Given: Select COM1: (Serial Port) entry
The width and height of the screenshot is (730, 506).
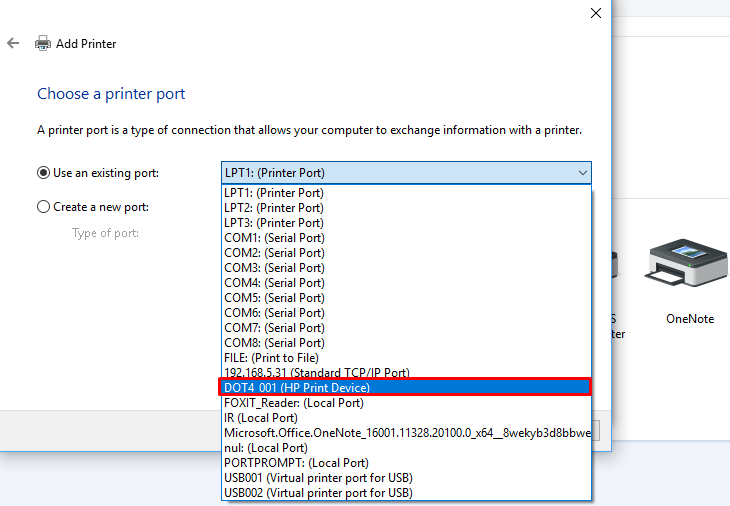Looking at the screenshot, I should click(x=274, y=238).
